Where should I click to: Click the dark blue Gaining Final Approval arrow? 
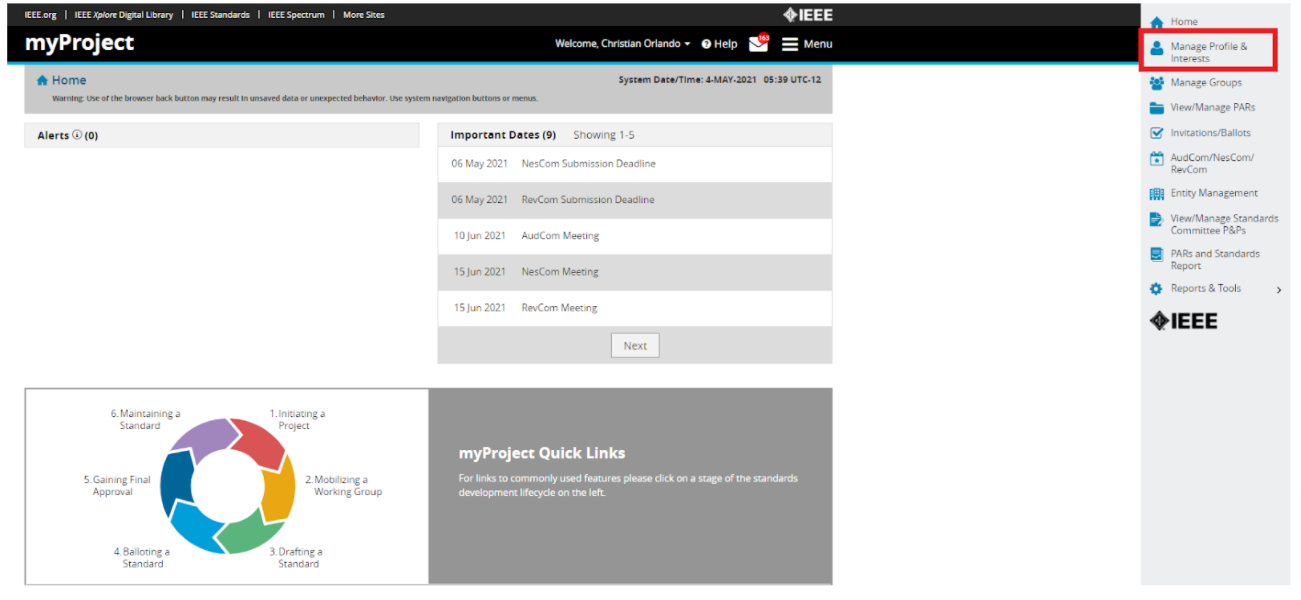point(175,482)
